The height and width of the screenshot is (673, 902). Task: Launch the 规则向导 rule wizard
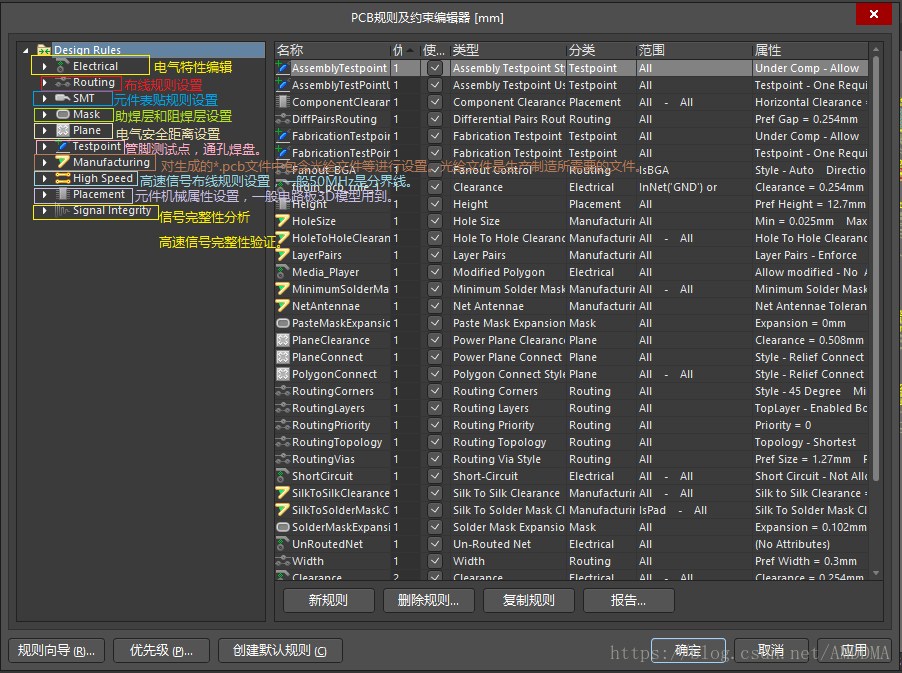coord(56,651)
